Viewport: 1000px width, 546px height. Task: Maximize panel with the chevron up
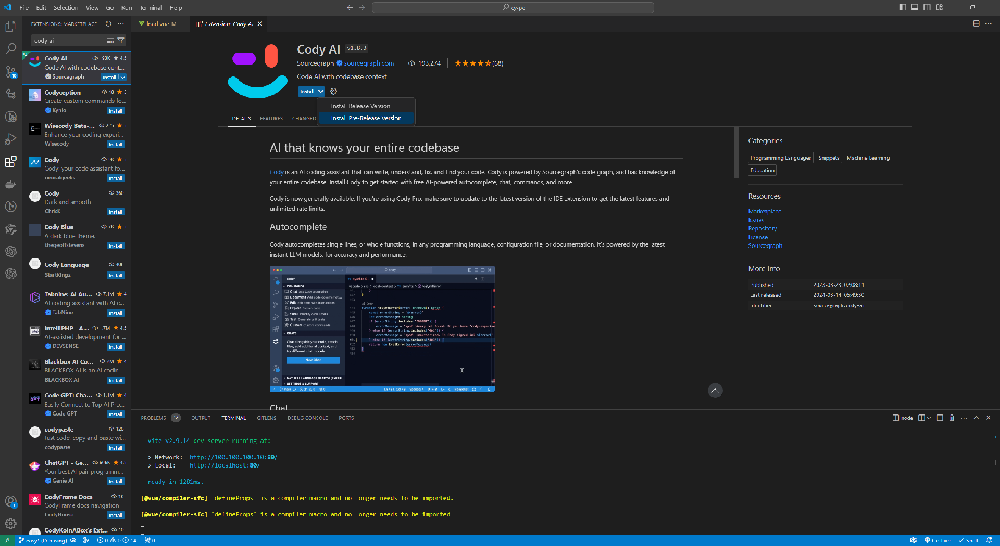[976, 418]
